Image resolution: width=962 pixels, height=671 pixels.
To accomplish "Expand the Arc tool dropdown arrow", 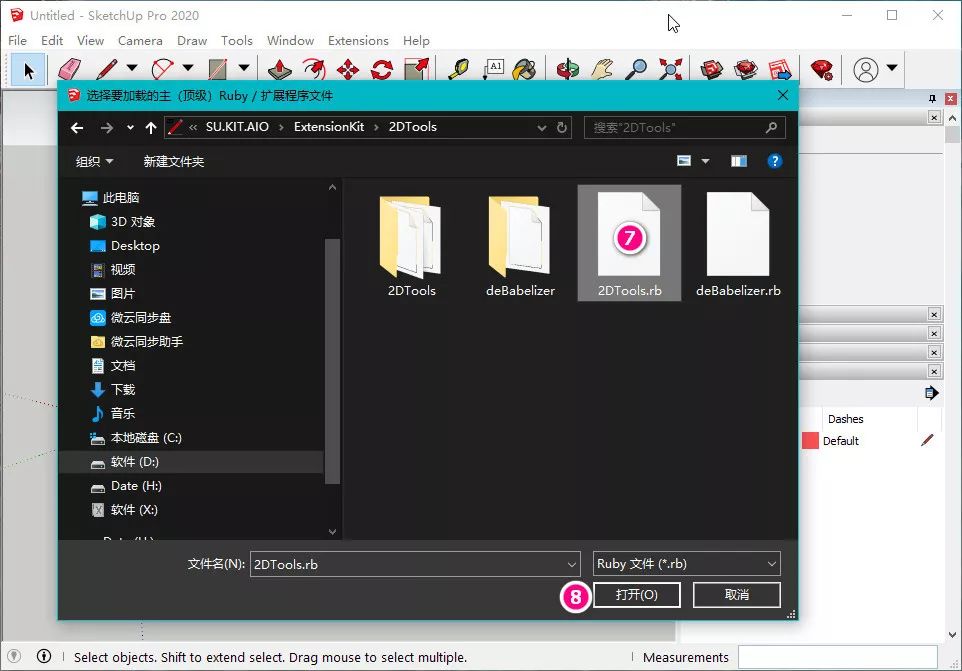I will click(188, 67).
